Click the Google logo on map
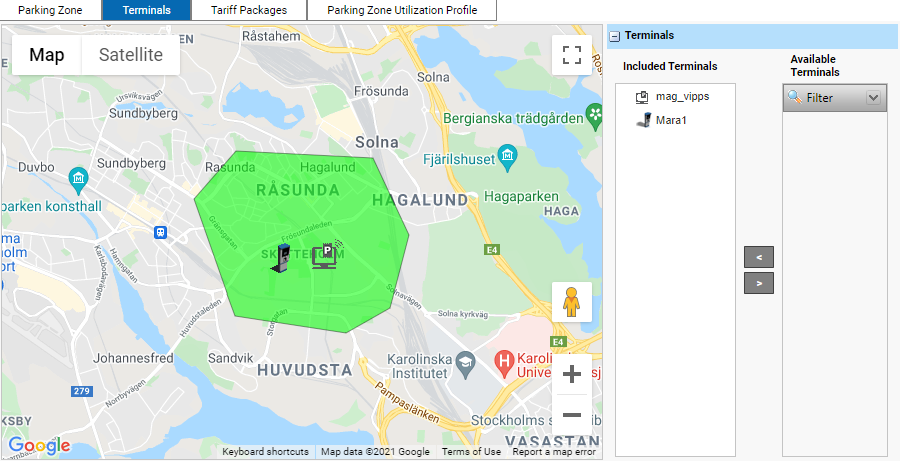 (x=39, y=445)
